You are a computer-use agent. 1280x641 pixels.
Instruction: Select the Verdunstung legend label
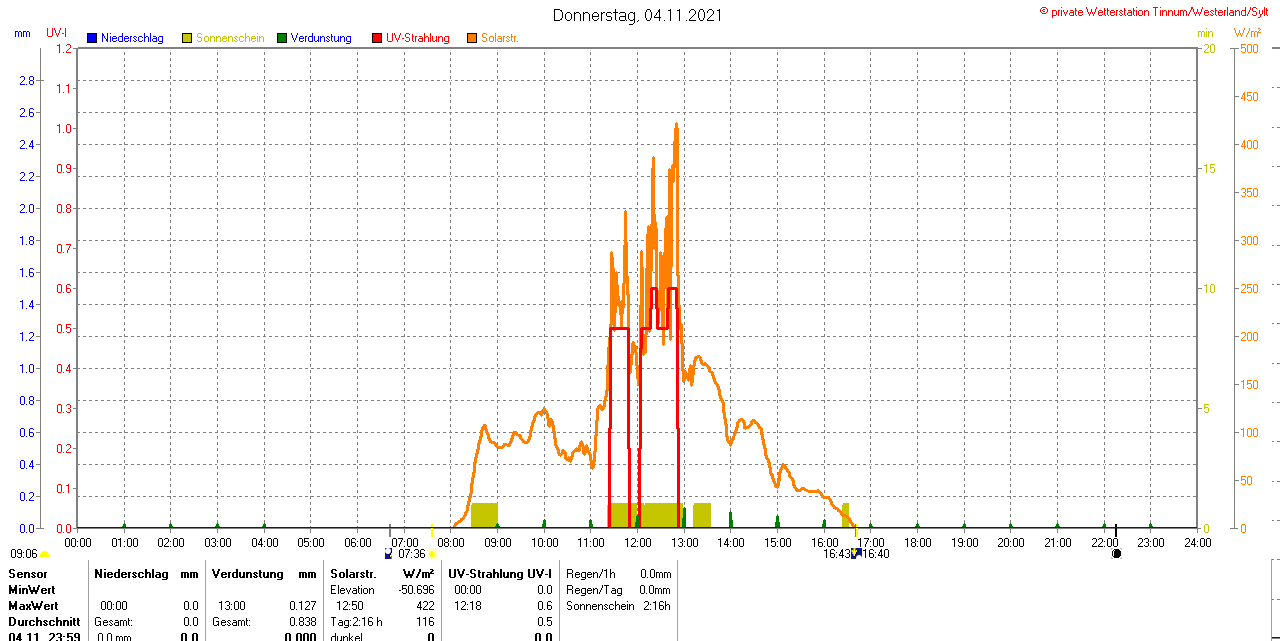[321, 38]
